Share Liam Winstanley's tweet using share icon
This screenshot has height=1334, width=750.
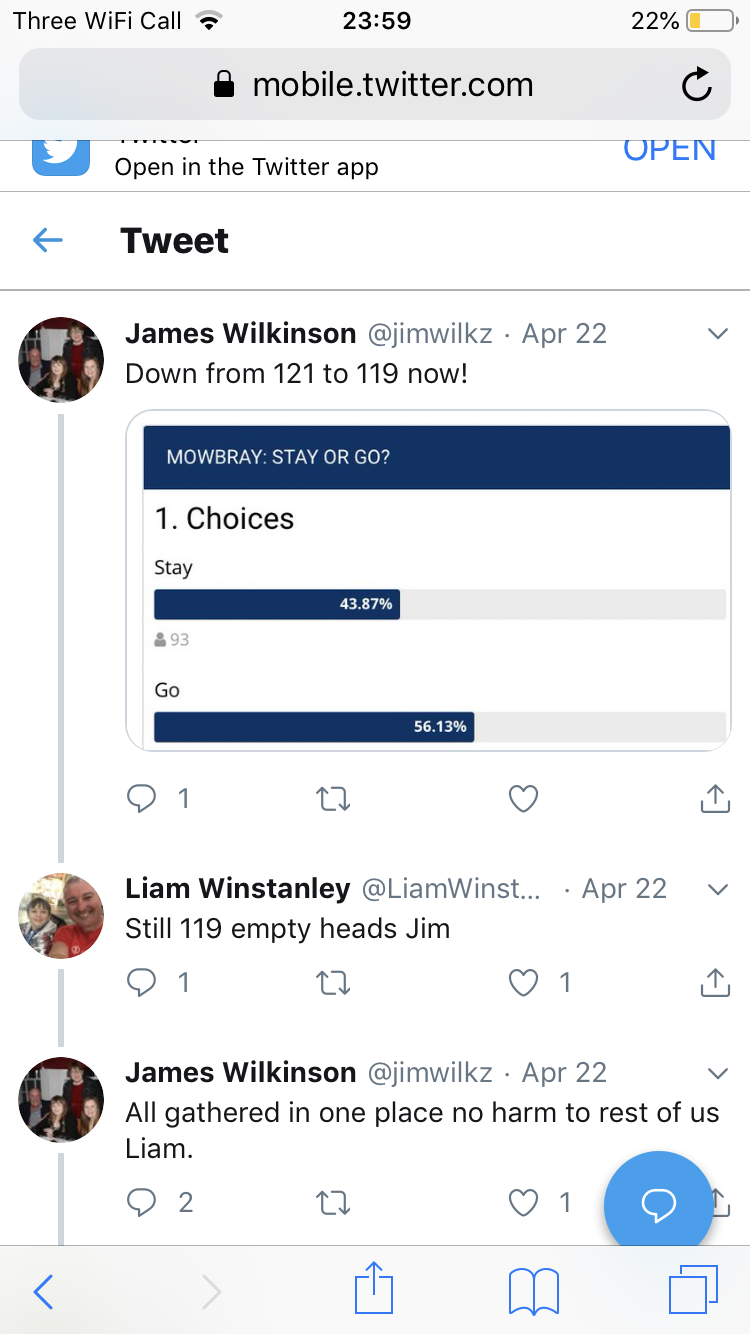(x=715, y=983)
